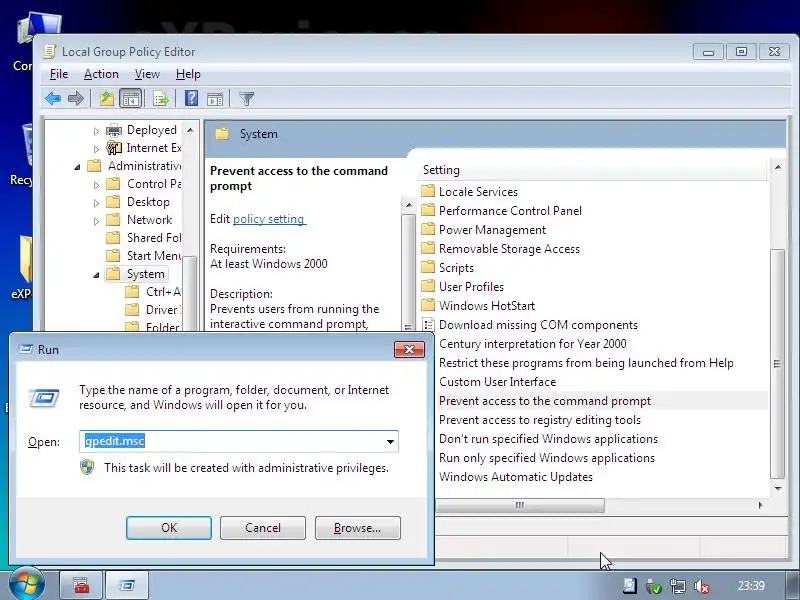Open the File menu

pyautogui.click(x=59, y=74)
